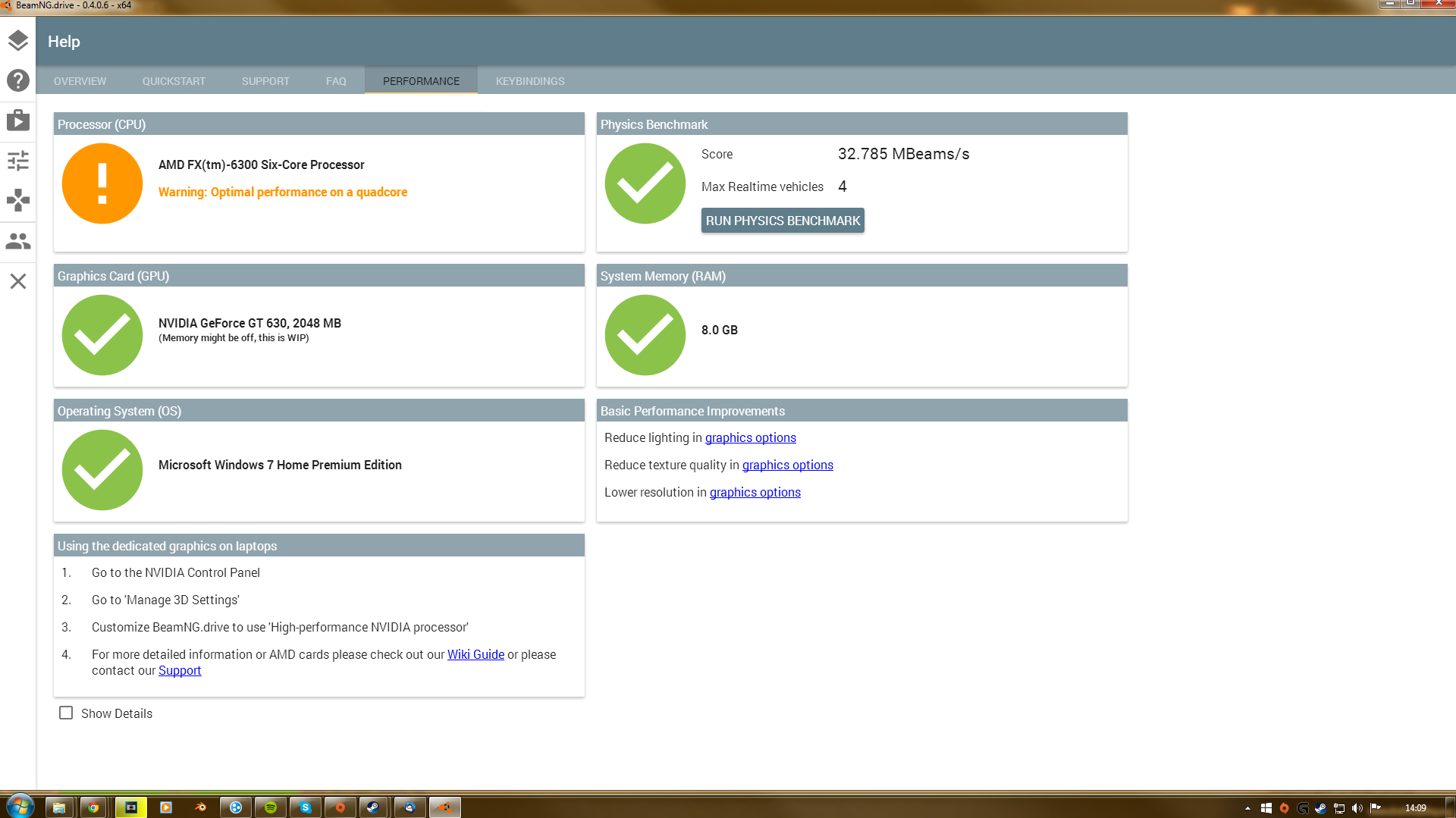Click the taskbar clock showing 14:09
Image resolution: width=1456 pixels, height=818 pixels.
tap(1415, 808)
